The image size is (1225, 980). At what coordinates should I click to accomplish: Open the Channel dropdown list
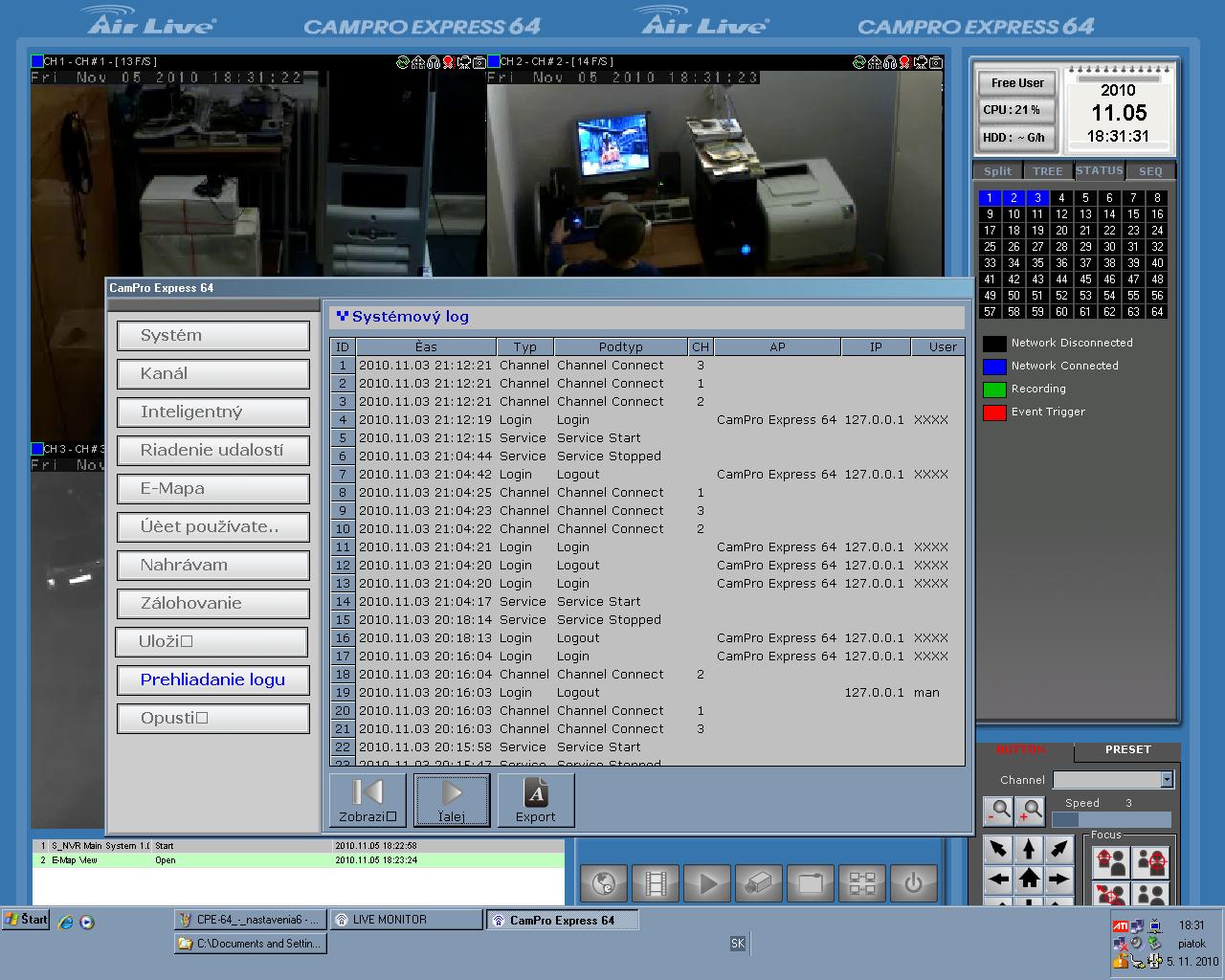(x=1166, y=780)
